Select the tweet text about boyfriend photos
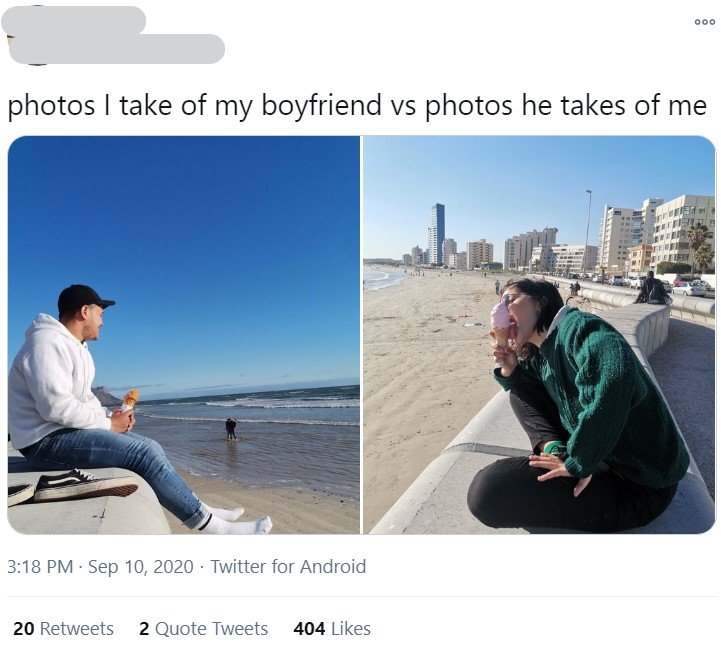The image size is (721, 646). tap(357, 105)
